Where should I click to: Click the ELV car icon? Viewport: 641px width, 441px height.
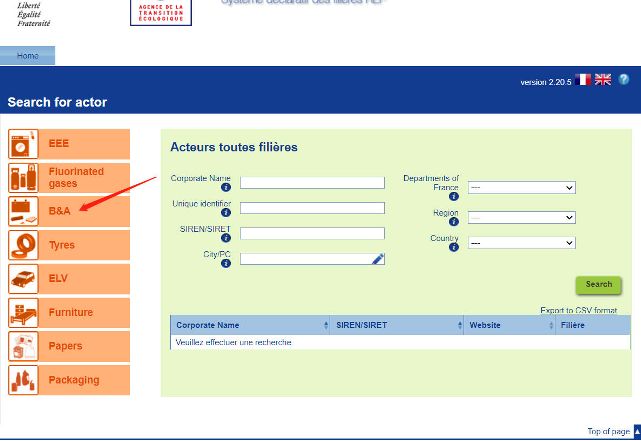(24, 279)
